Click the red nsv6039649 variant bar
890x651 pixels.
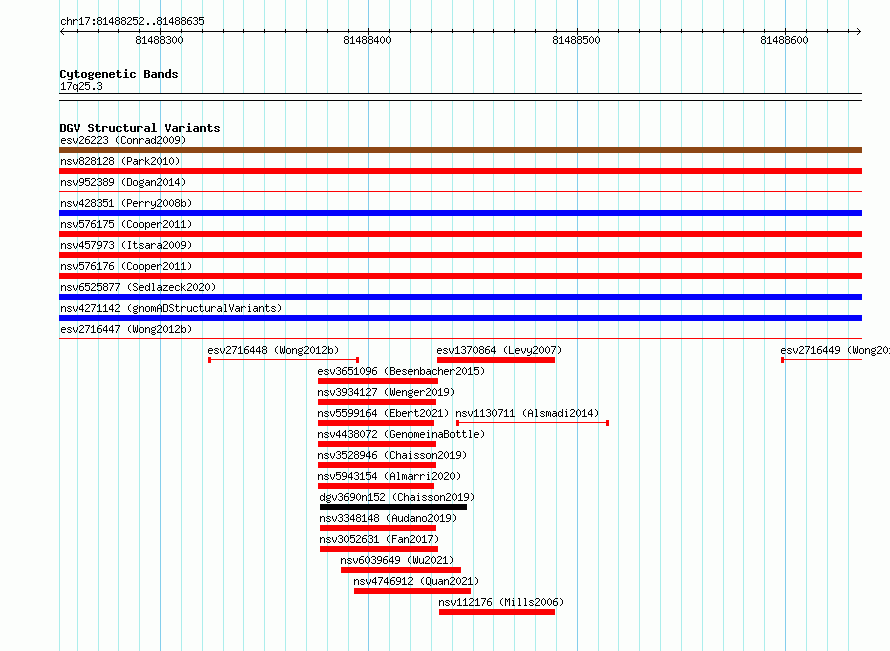click(x=401, y=570)
